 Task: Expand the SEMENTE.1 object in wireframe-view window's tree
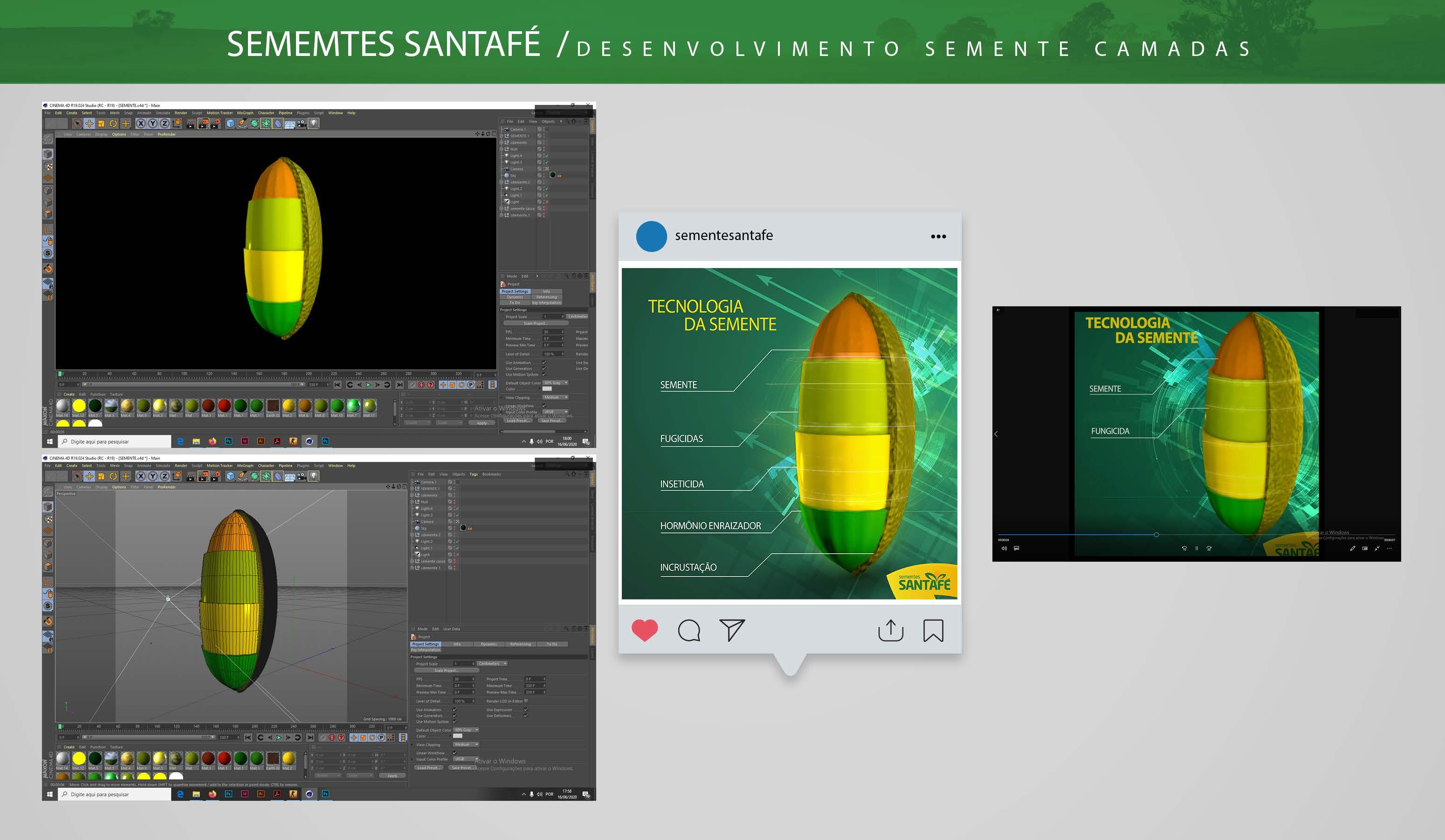412,489
